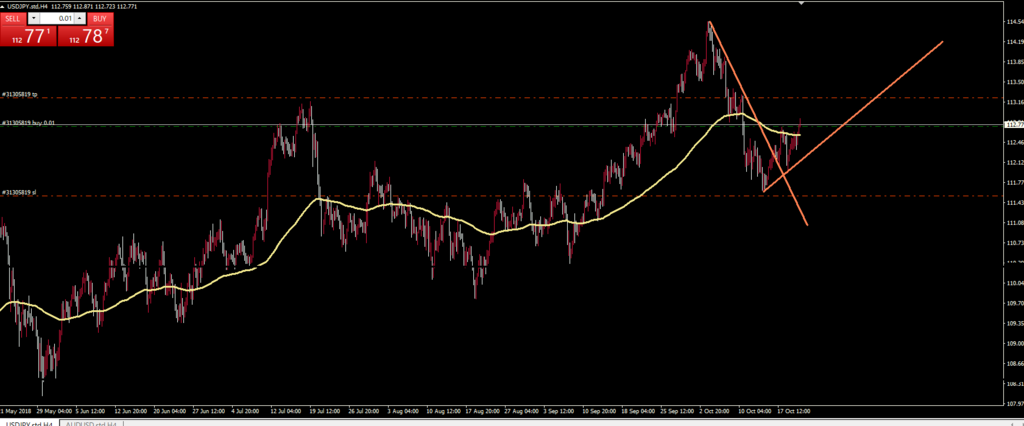The image size is (1024, 426).
Task: Click the 114.54 price scale label
Action: (x=1015, y=22)
